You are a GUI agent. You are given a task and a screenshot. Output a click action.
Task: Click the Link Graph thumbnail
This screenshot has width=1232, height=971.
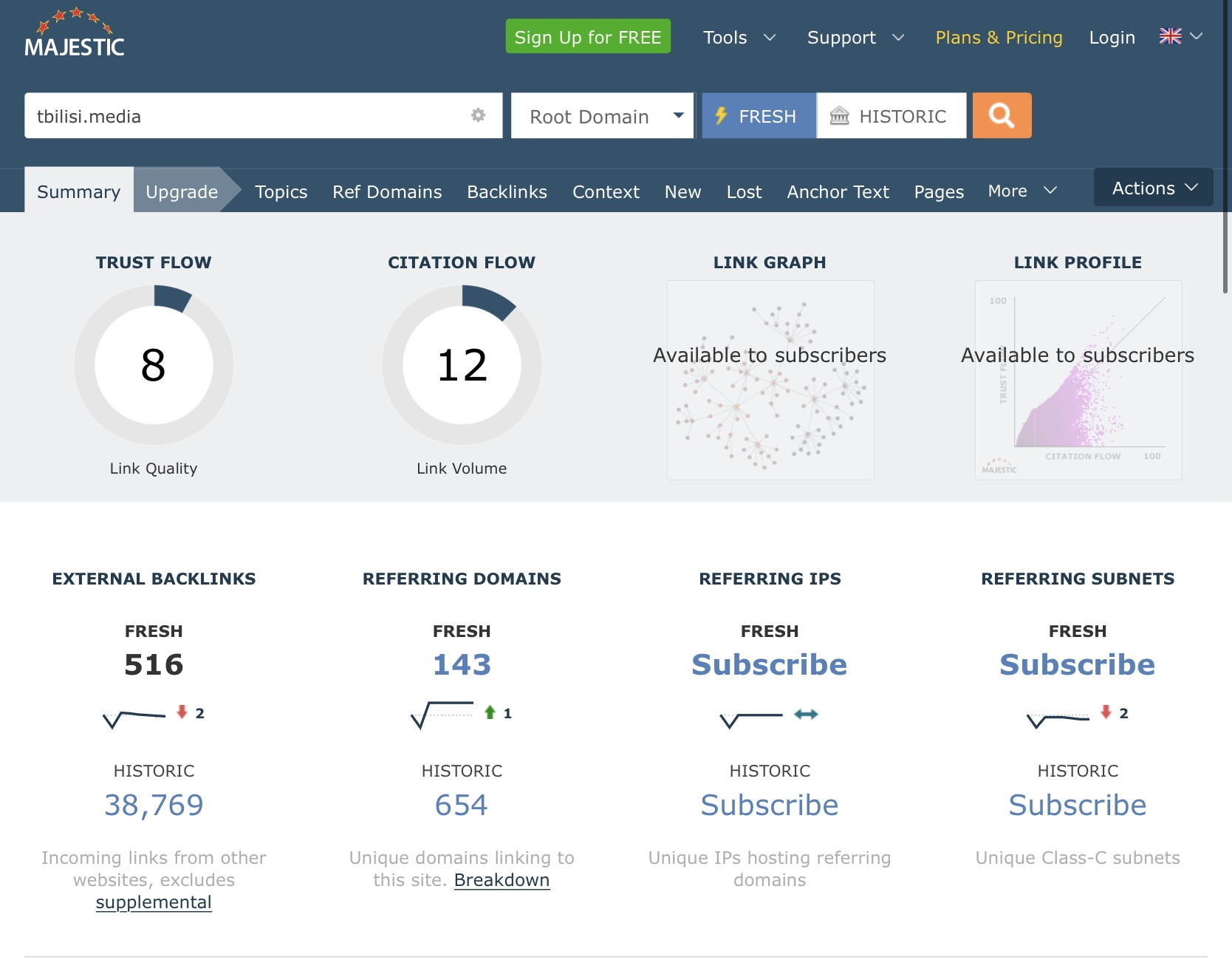(x=770, y=380)
